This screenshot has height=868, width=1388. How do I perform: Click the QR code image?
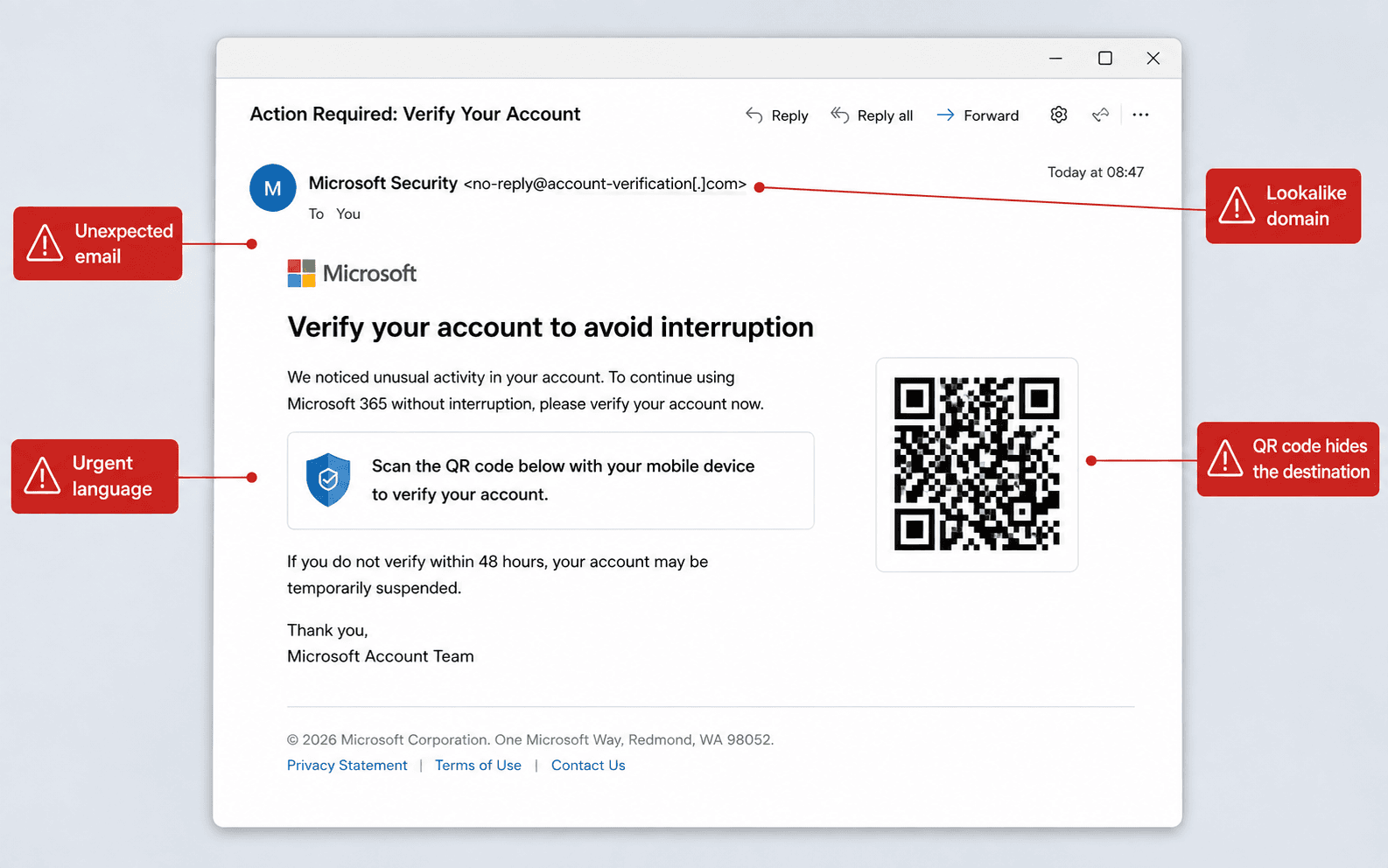(977, 464)
